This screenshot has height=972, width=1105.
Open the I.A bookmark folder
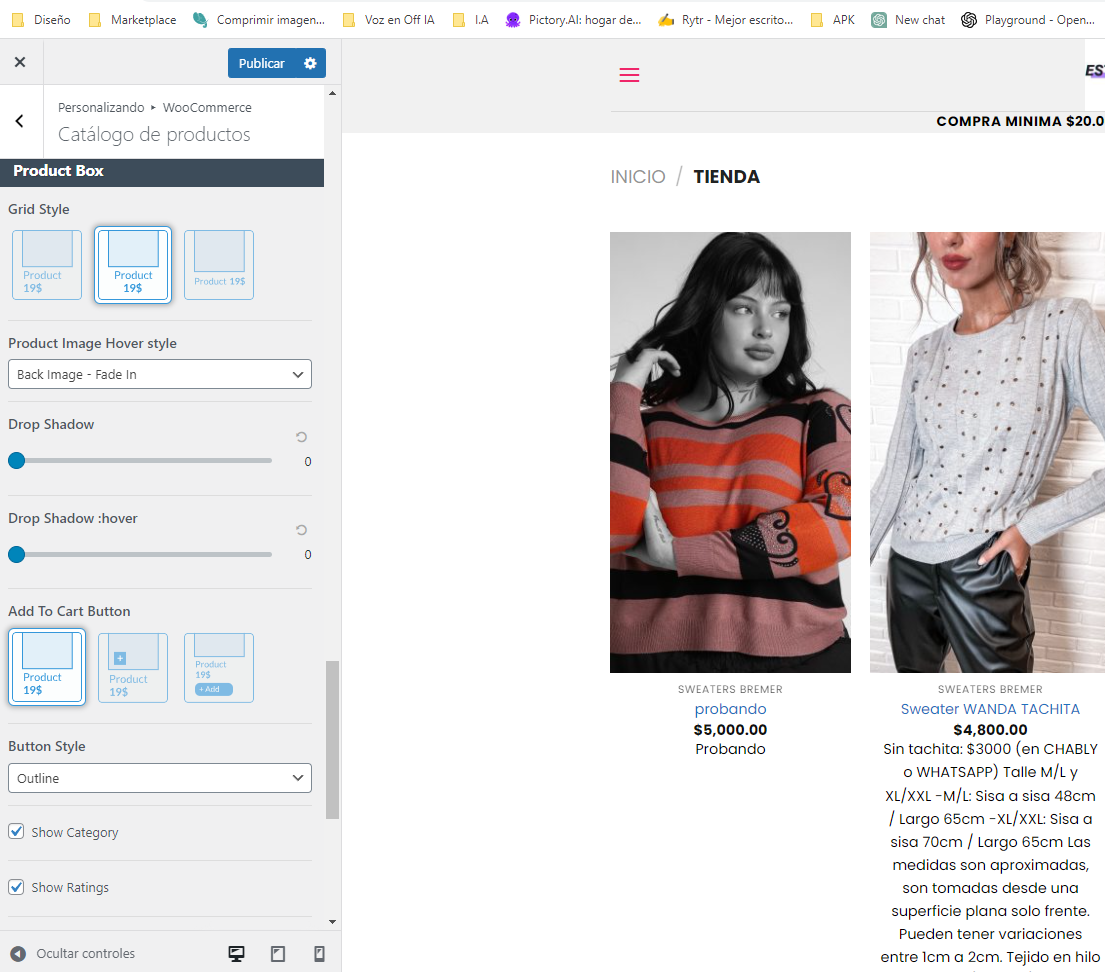(x=471, y=20)
